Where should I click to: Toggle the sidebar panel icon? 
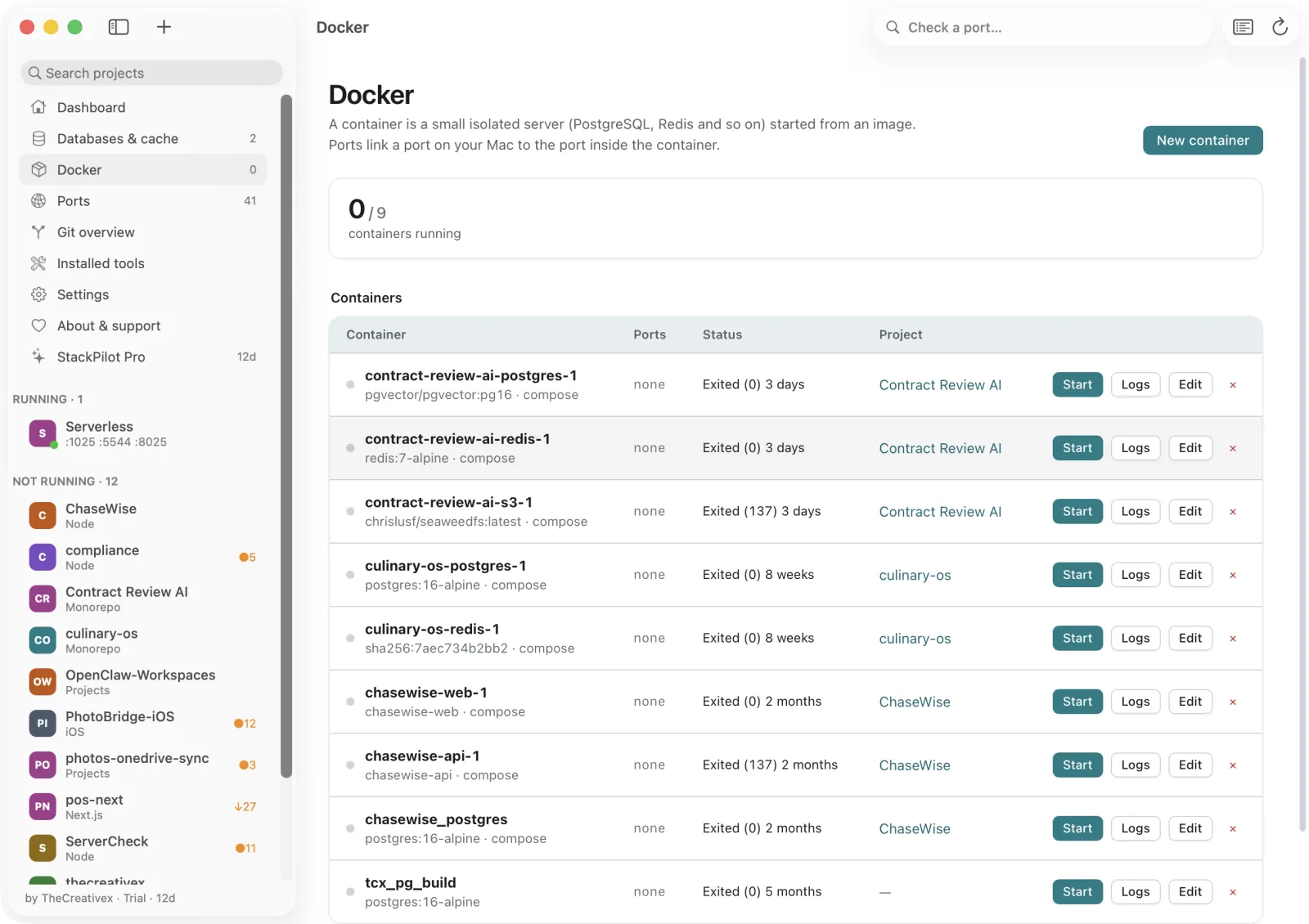click(x=119, y=27)
